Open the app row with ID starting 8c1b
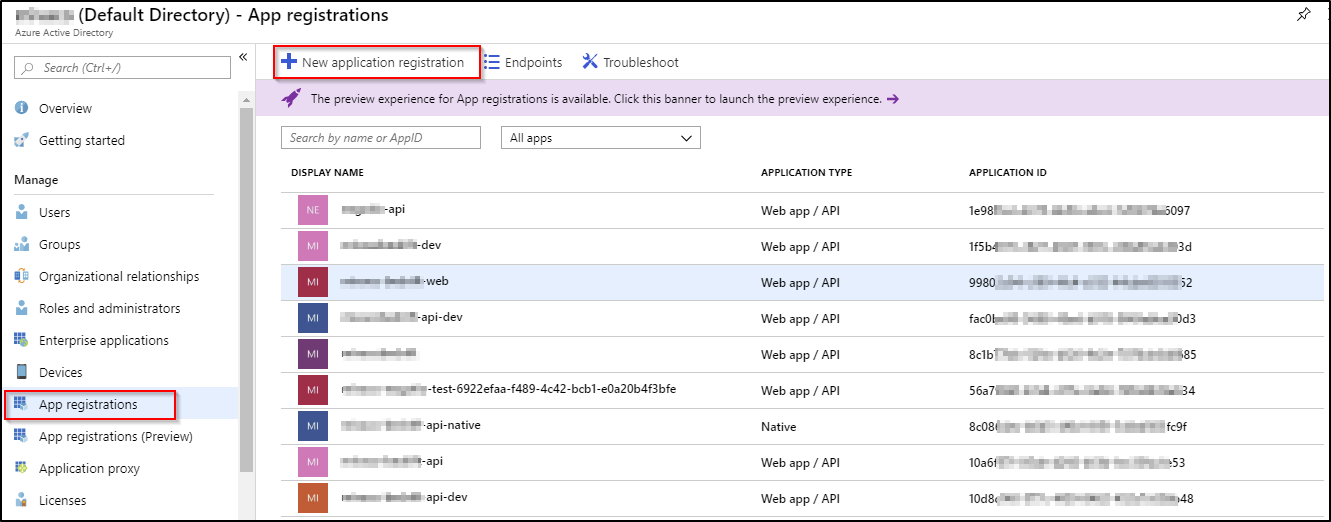The height and width of the screenshot is (522, 1331). tap(802, 354)
